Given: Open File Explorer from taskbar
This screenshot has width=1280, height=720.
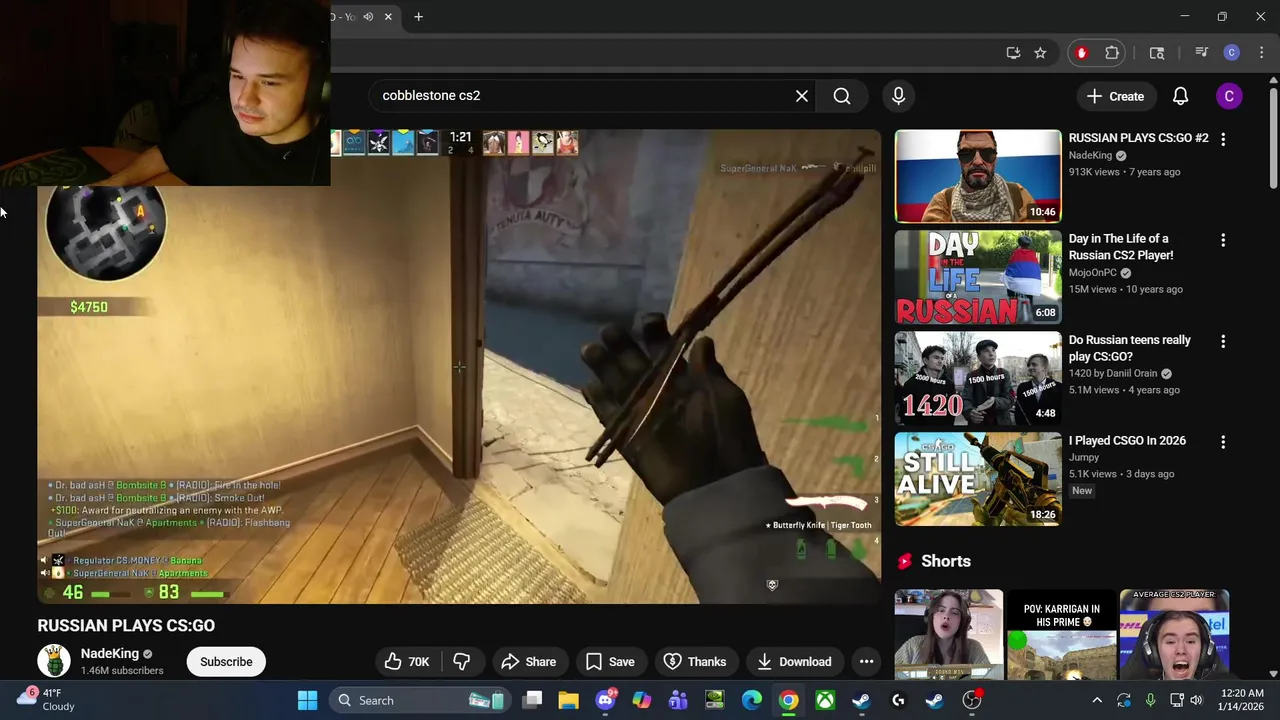Looking at the screenshot, I should coord(568,700).
